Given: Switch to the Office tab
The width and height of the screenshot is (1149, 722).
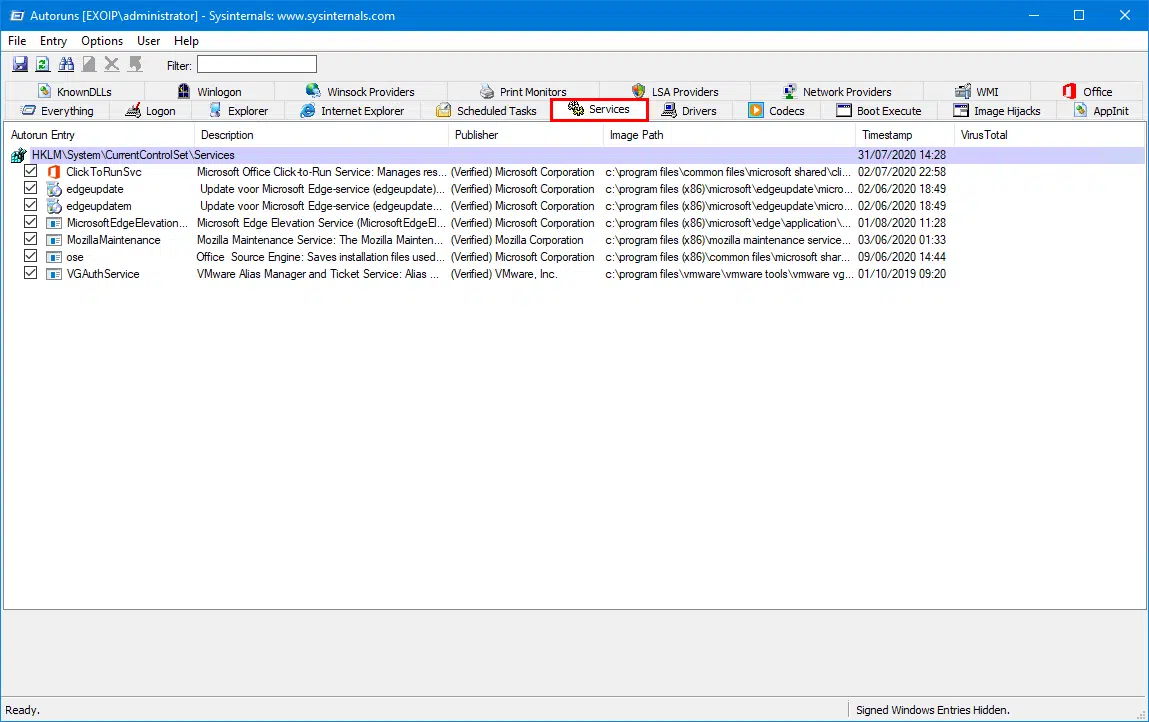Looking at the screenshot, I should [x=1087, y=92].
